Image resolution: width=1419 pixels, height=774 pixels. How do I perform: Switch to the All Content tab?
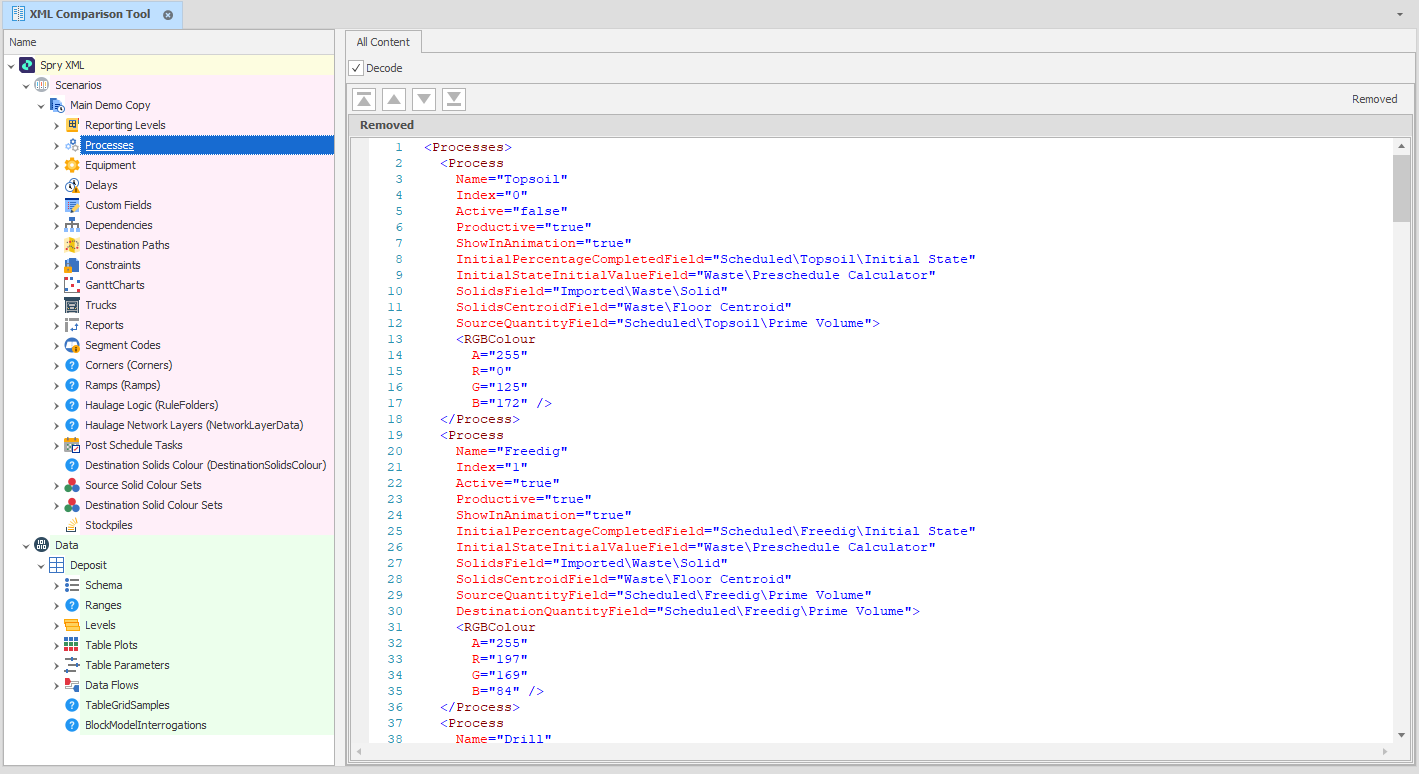pyautogui.click(x=383, y=42)
